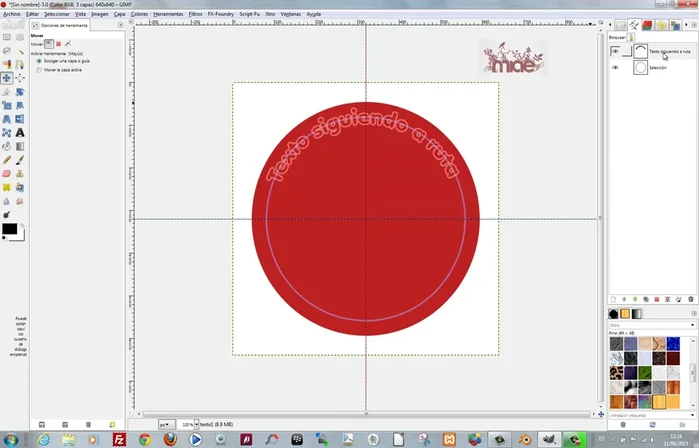Enable 'Mover la capa activa' option
The image size is (699, 448).
coord(38,70)
